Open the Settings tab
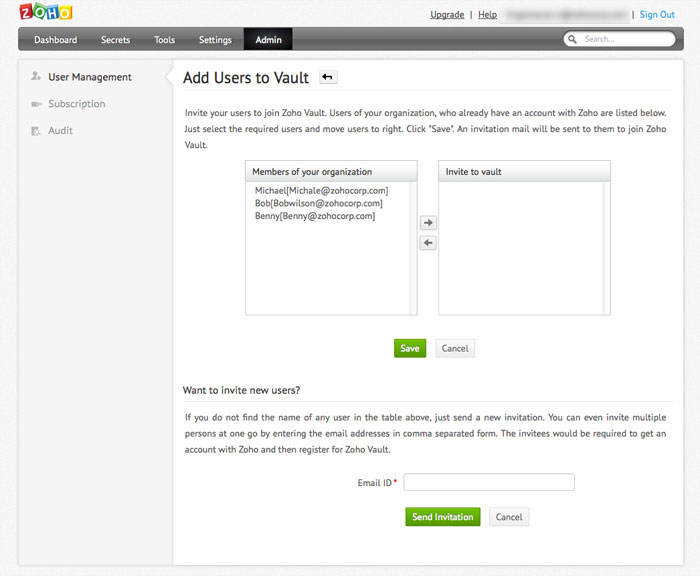Image resolution: width=700 pixels, height=576 pixels. [215, 40]
